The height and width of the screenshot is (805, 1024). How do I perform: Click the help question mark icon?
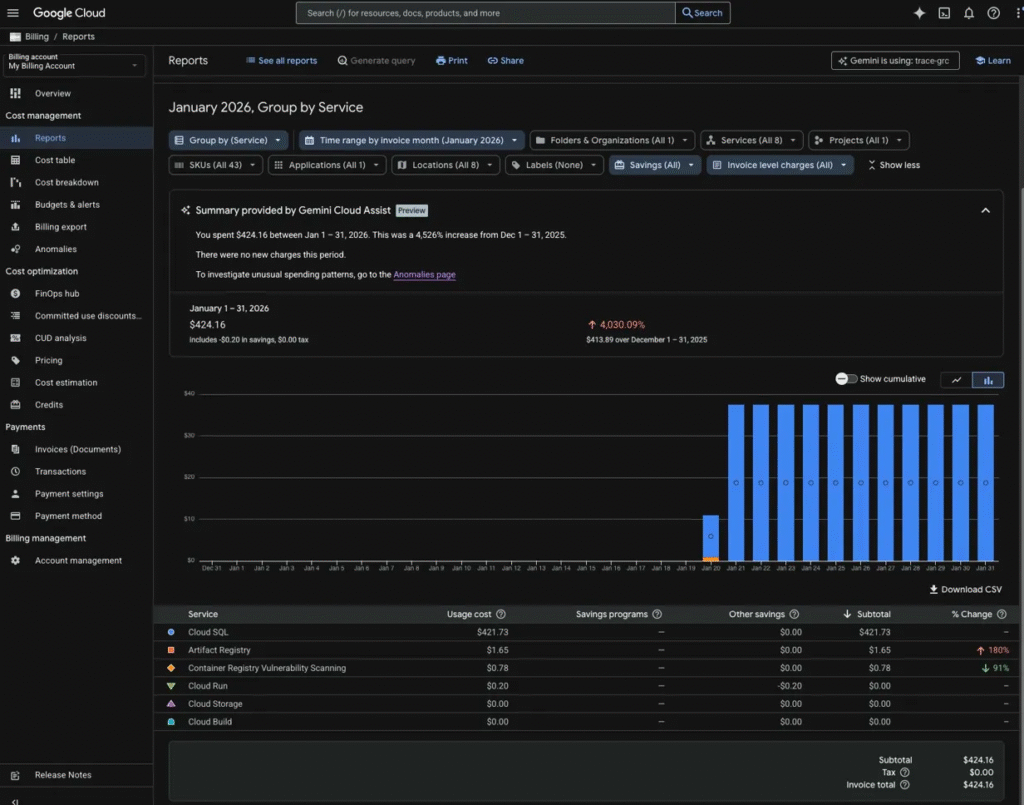[993, 13]
